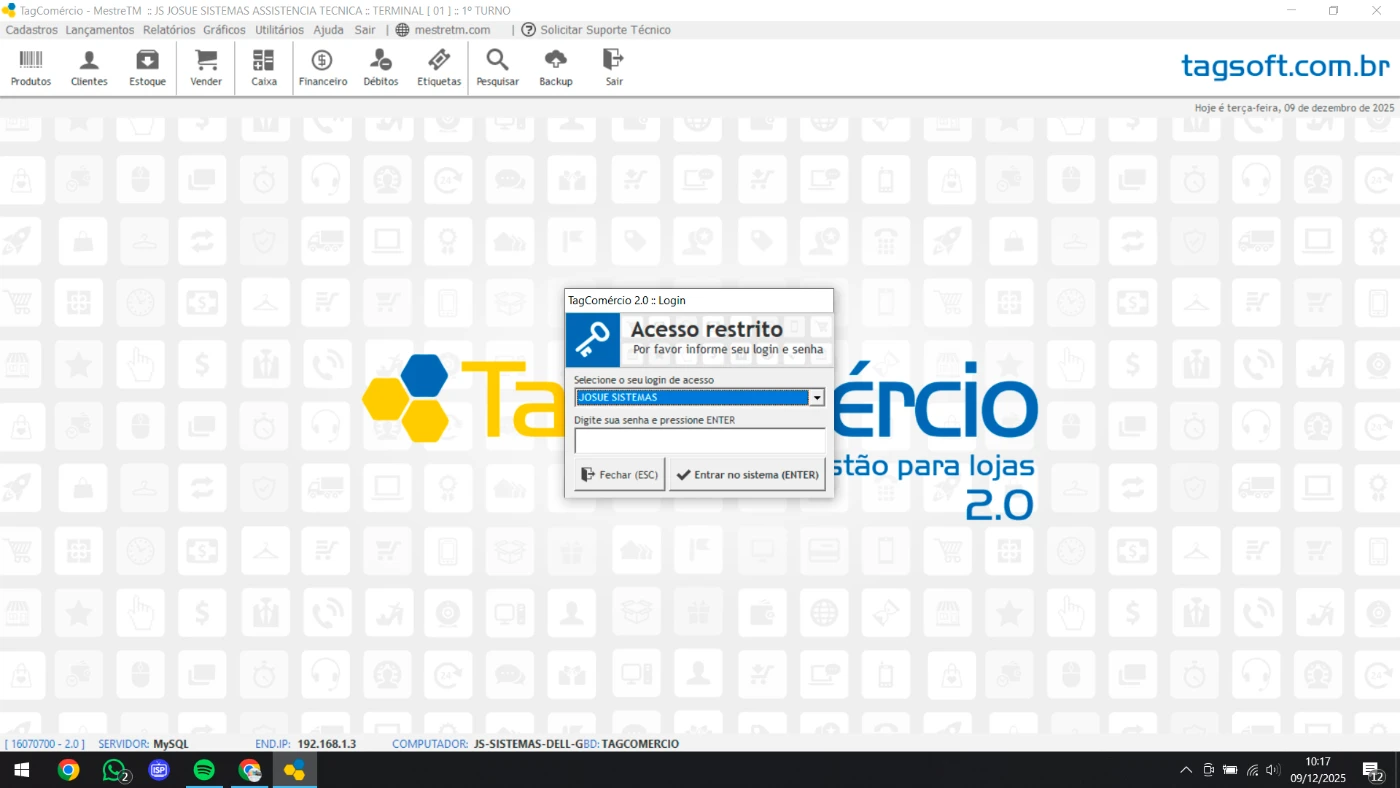
Task: Open the Débitos toolbar icon
Action: 381,61
